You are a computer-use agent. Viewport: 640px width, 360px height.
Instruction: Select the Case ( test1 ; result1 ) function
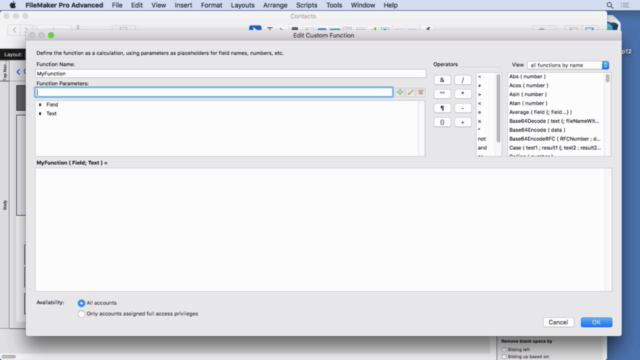click(555, 148)
